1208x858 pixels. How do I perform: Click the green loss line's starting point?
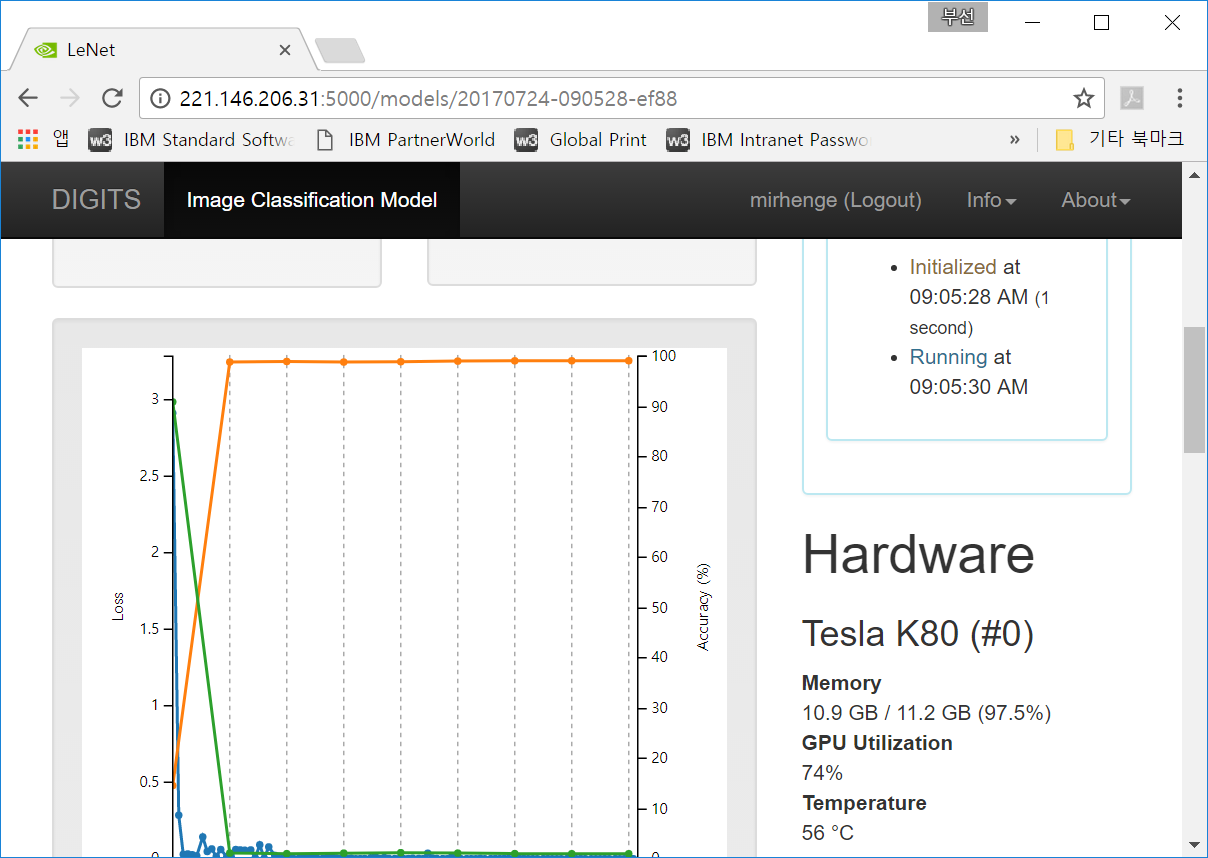(173, 402)
